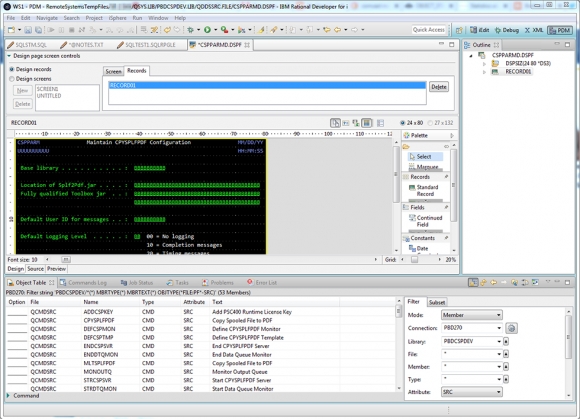
Task: Toggle the highlighted screen-view icon above the ruler
Action: click(x=367, y=123)
